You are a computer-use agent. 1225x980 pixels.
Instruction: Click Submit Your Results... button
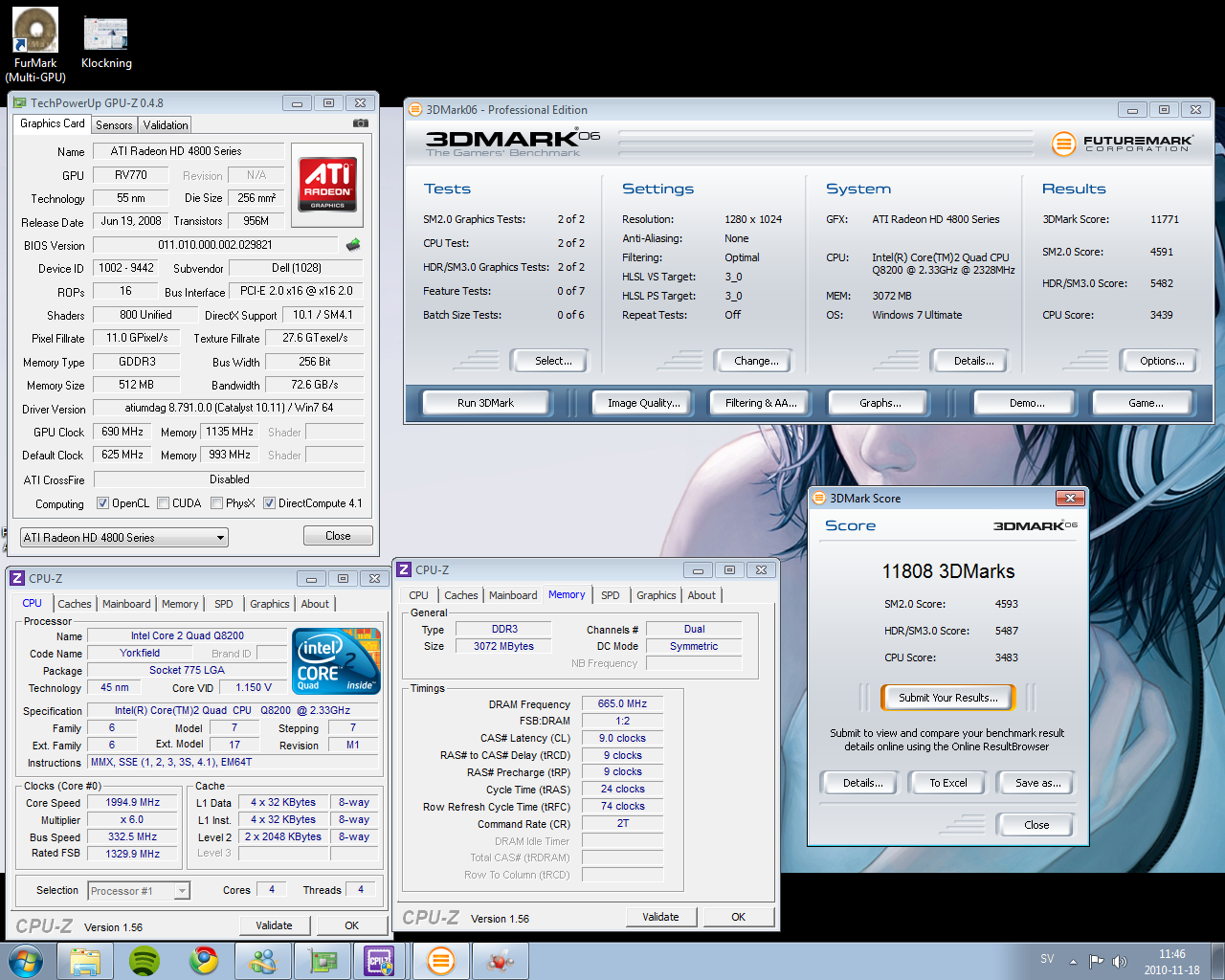948,698
